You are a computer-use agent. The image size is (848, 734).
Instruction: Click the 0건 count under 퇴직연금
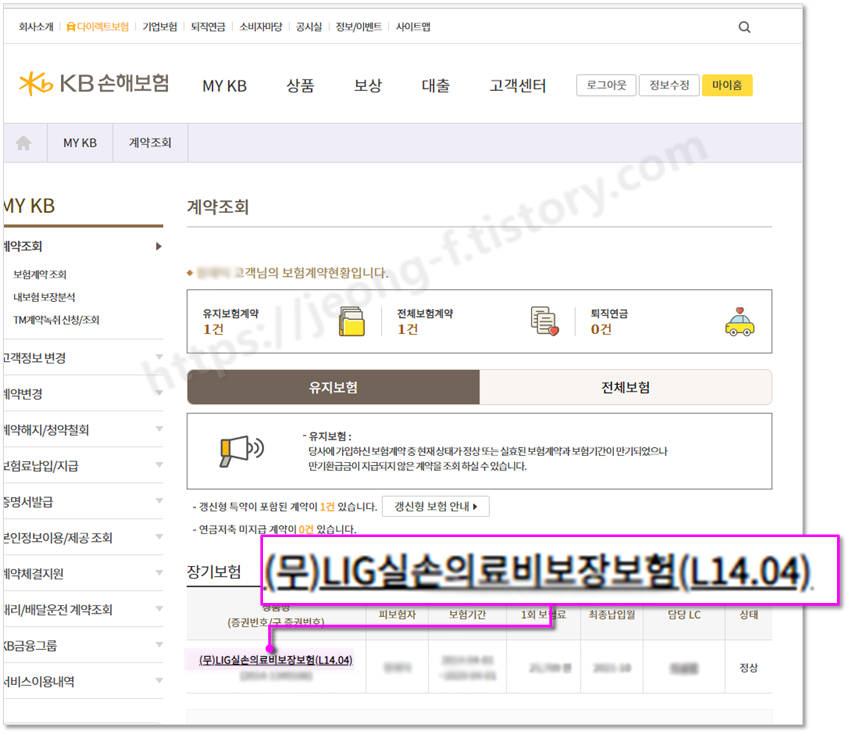(x=601, y=329)
